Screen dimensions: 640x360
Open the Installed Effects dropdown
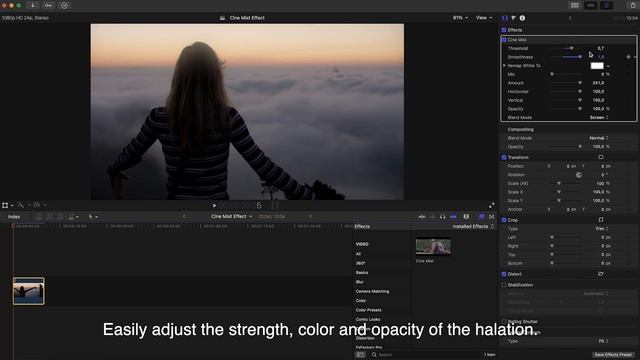pos(473,227)
